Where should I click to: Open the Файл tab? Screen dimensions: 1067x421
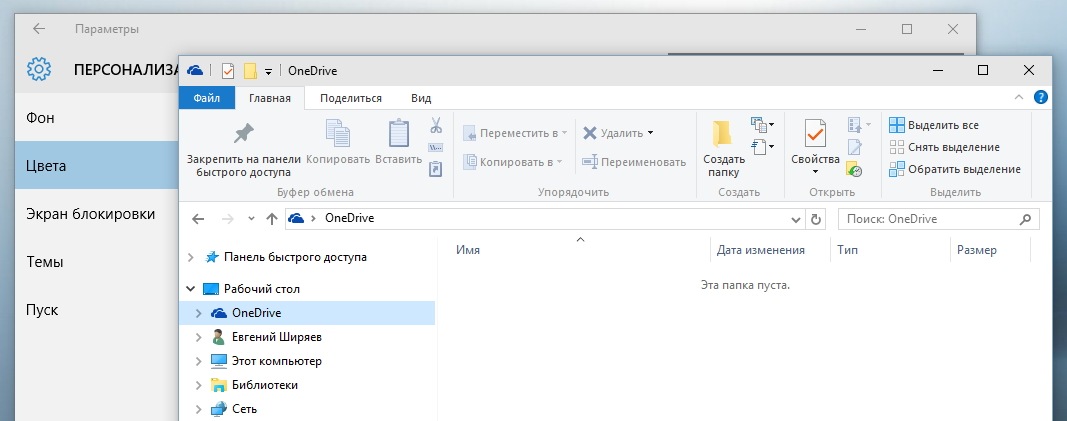[x=206, y=98]
